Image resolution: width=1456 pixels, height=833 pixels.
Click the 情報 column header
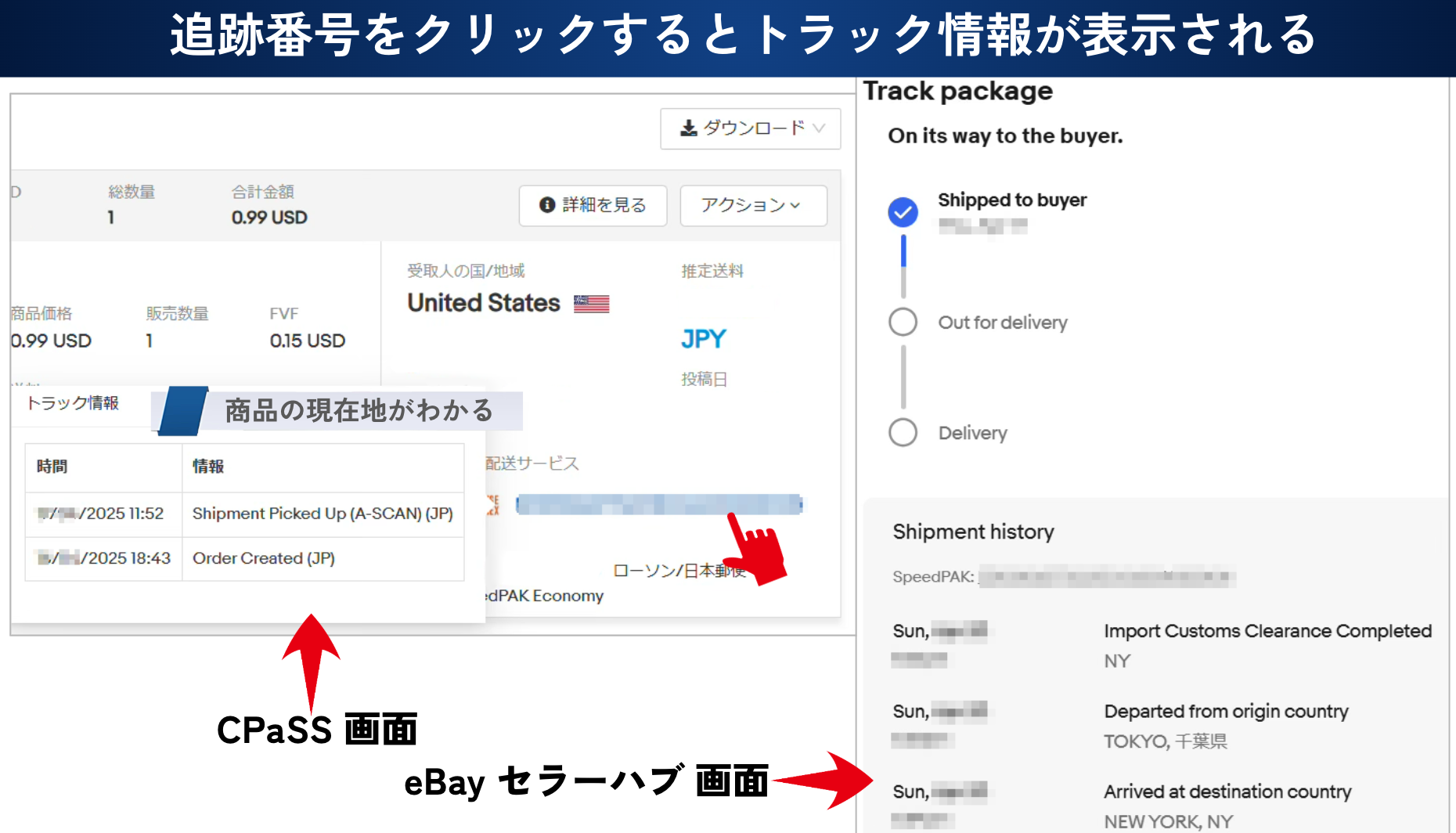click(208, 467)
